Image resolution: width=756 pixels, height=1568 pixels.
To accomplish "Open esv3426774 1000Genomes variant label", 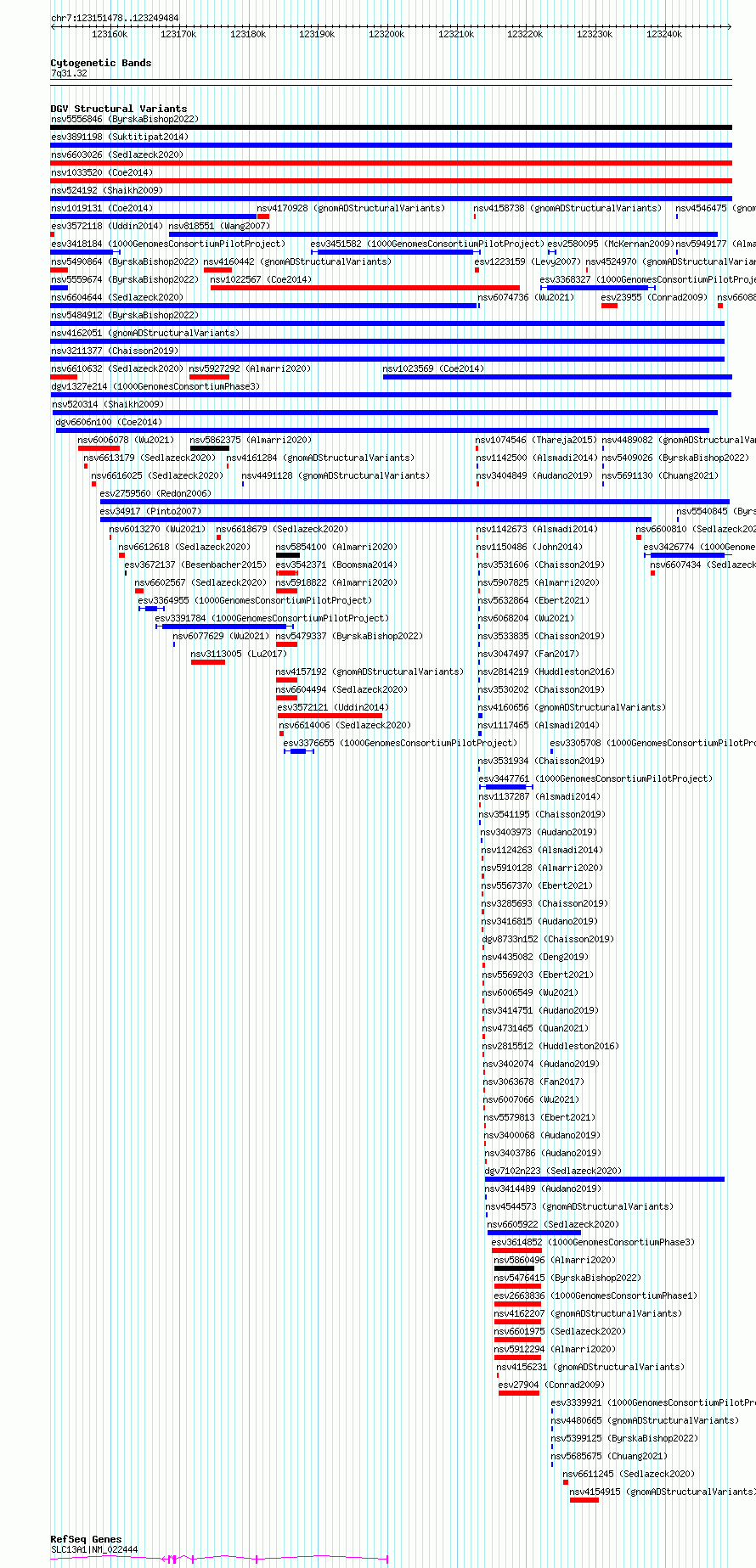I will pos(699,547).
